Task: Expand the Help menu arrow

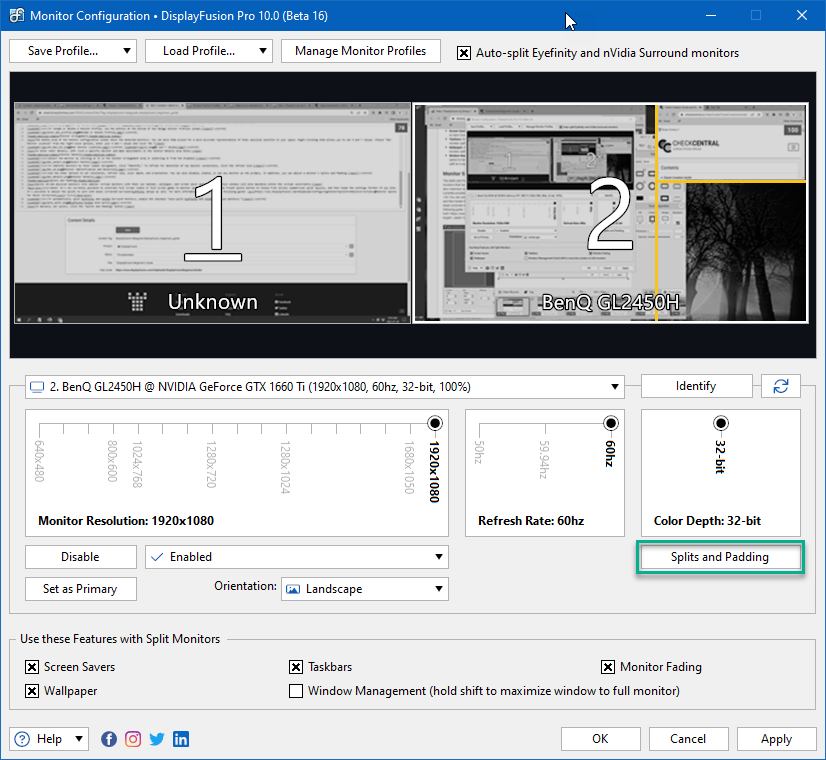Action: [x=78, y=738]
